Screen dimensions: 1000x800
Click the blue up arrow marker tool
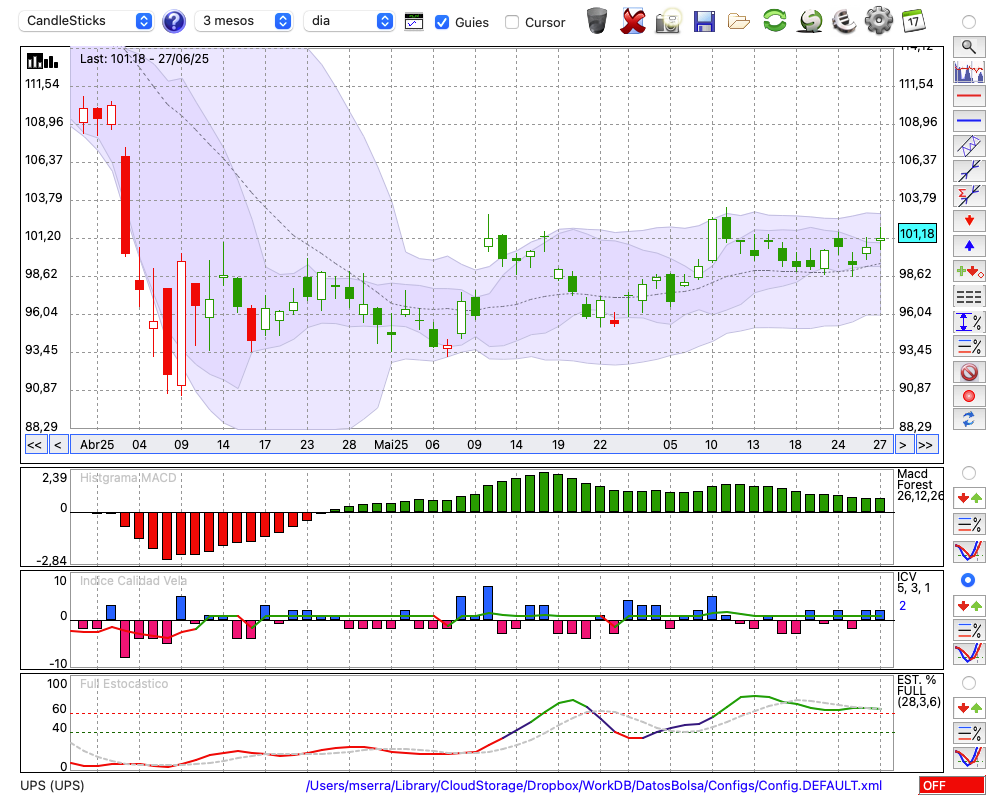[969, 246]
